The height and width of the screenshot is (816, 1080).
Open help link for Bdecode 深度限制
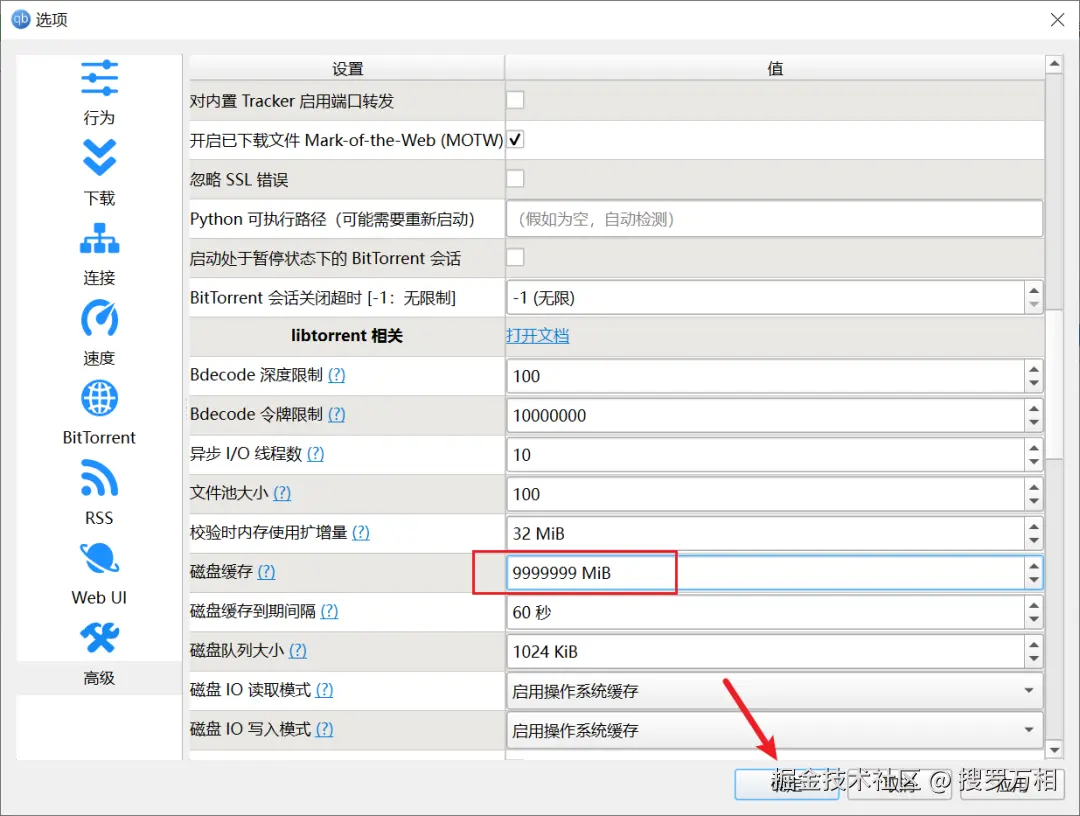[336, 375]
